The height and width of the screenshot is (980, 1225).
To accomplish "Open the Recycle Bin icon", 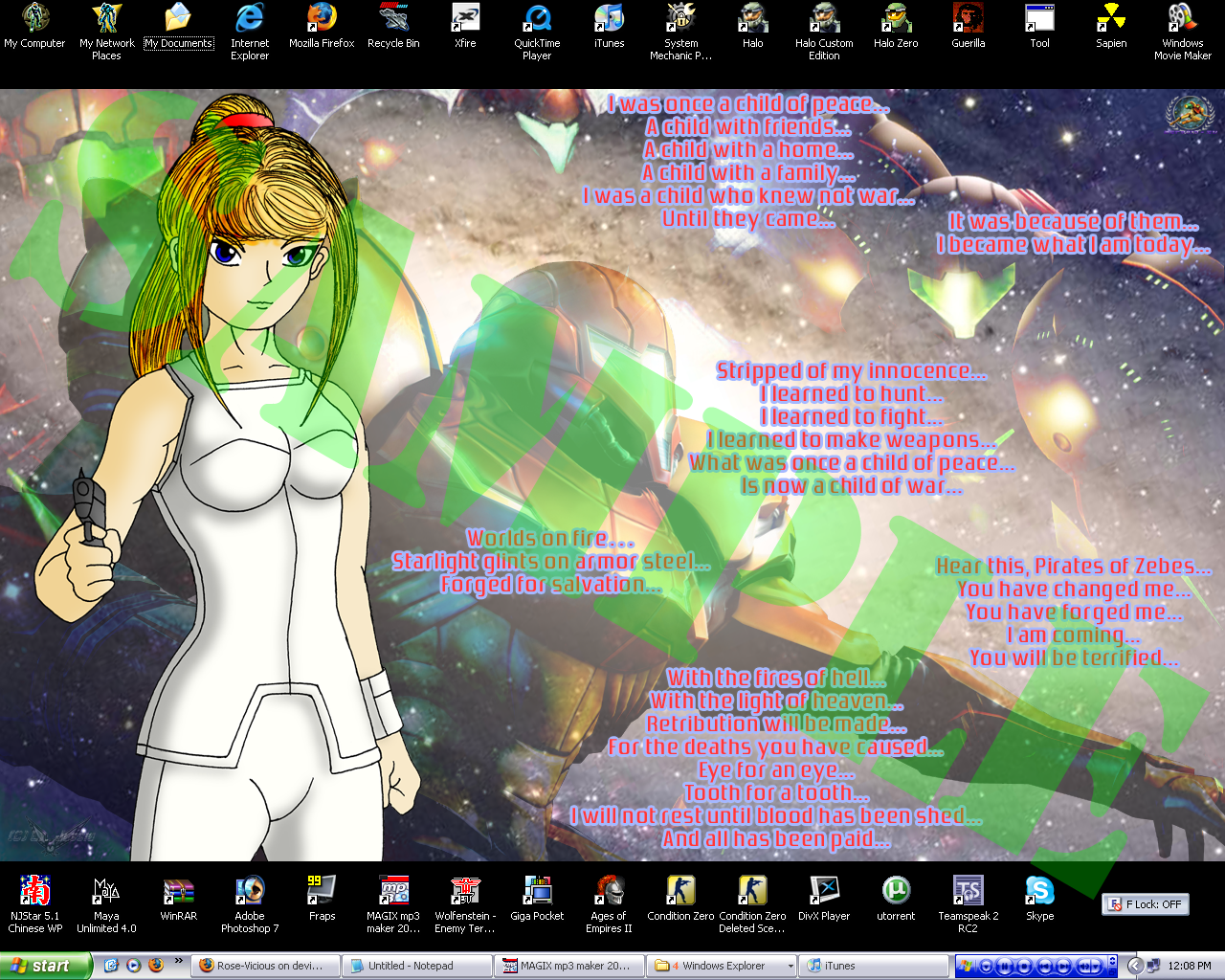I will tap(393, 27).
